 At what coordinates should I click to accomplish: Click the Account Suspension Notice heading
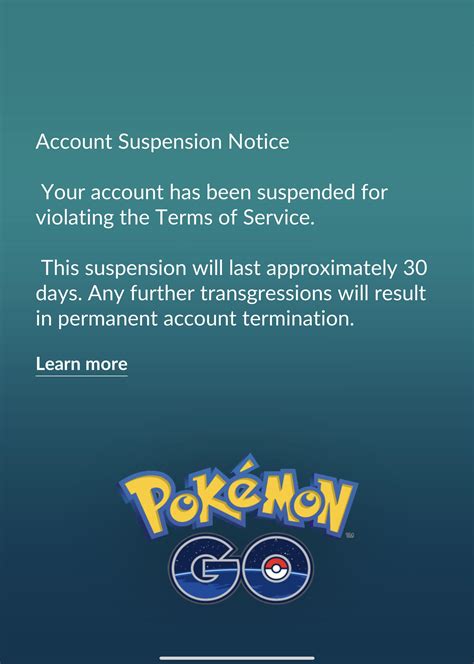[163, 141]
